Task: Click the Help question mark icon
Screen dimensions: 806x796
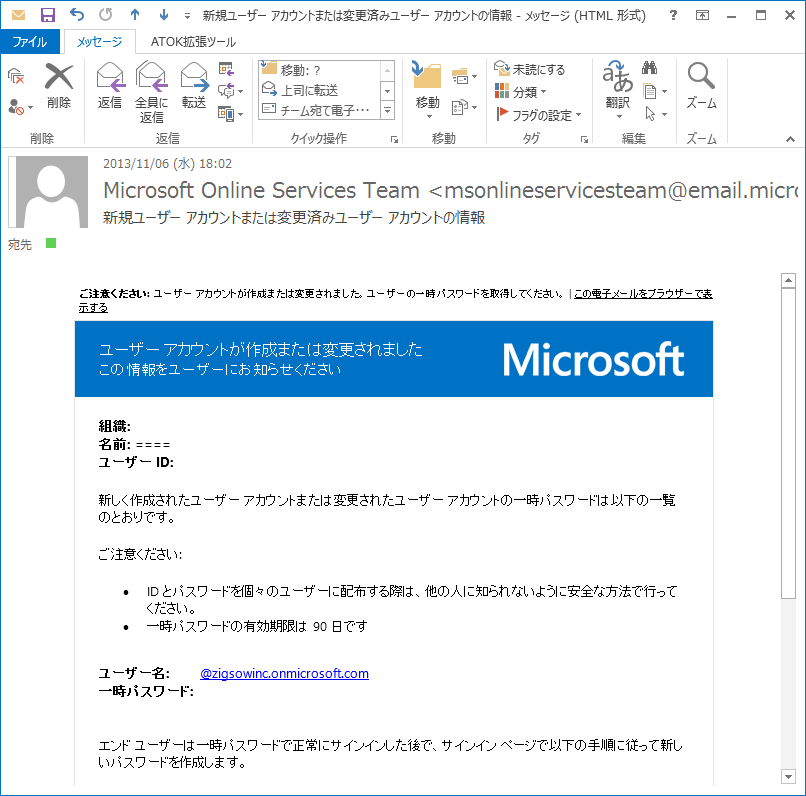Action: pyautogui.click(x=673, y=15)
